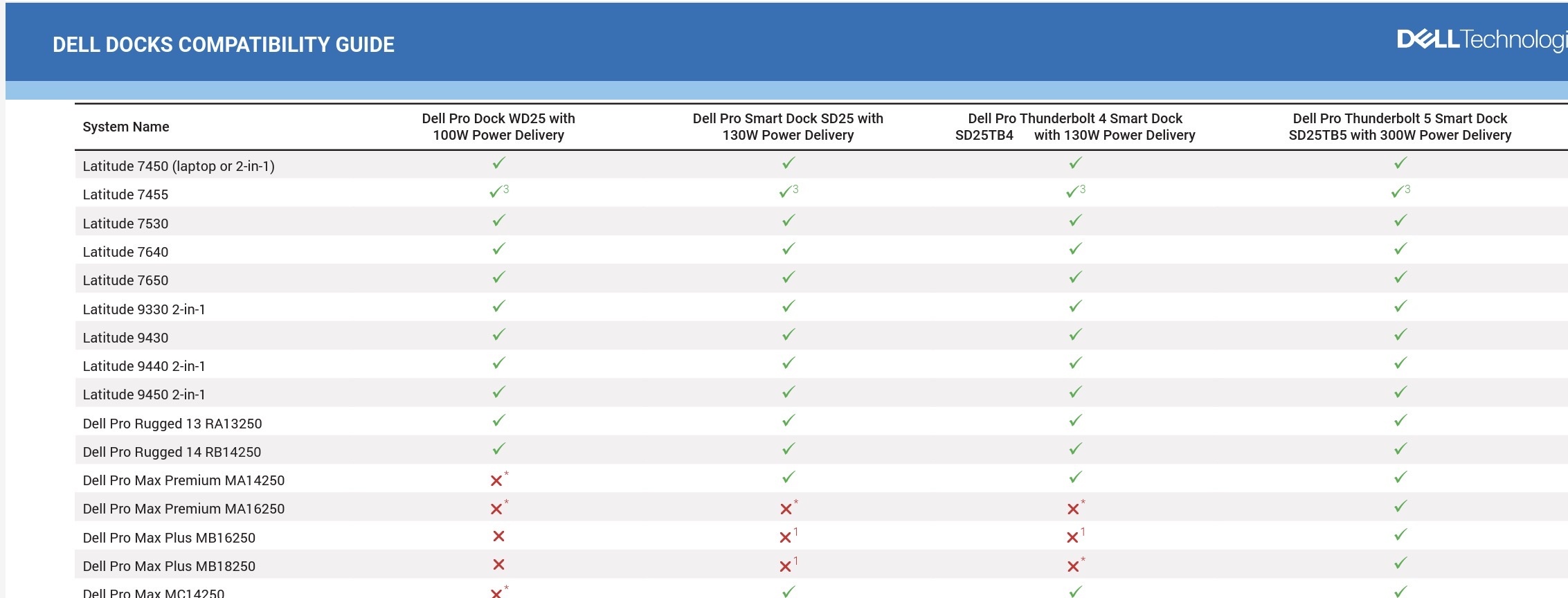Screen dimensions: 1568x598
Task: Select the Latitude 7530 row name
Action: click(x=125, y=224)
